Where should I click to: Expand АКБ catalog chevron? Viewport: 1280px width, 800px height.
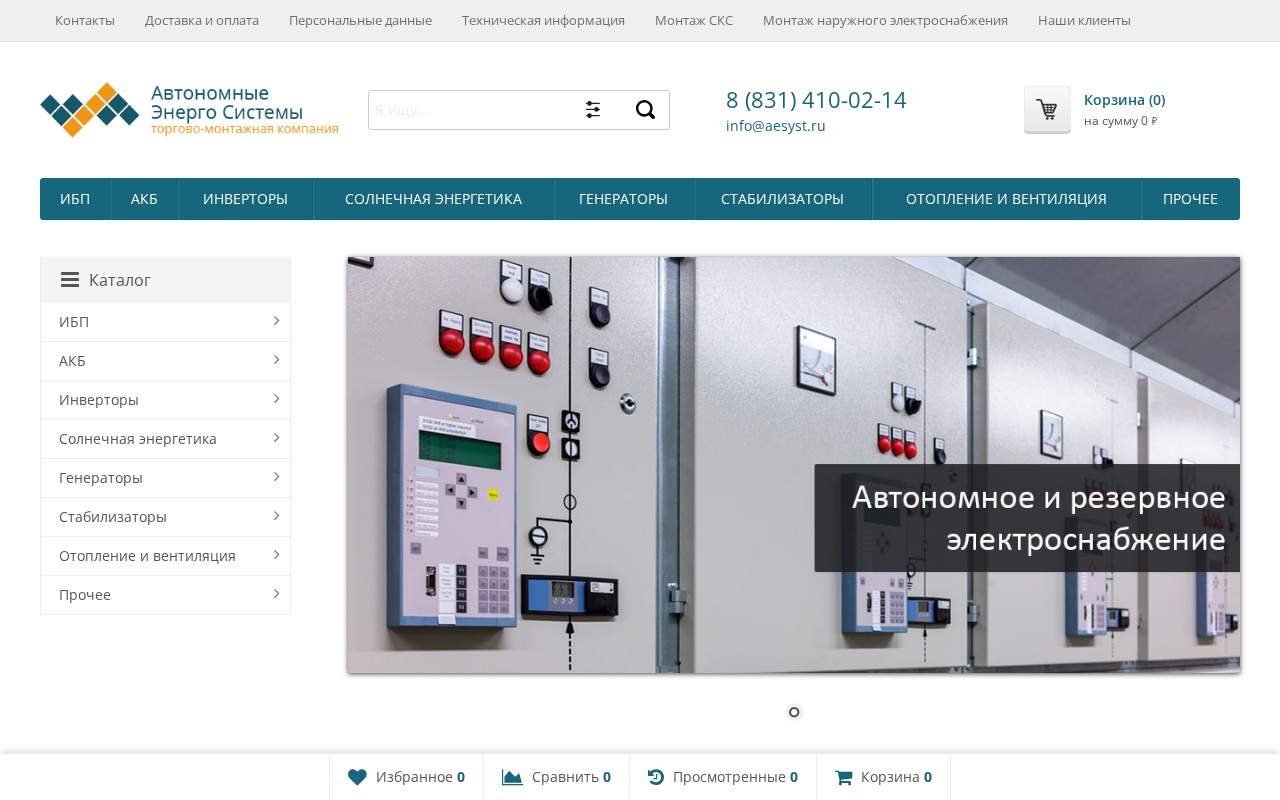click(x=276, y=360)
